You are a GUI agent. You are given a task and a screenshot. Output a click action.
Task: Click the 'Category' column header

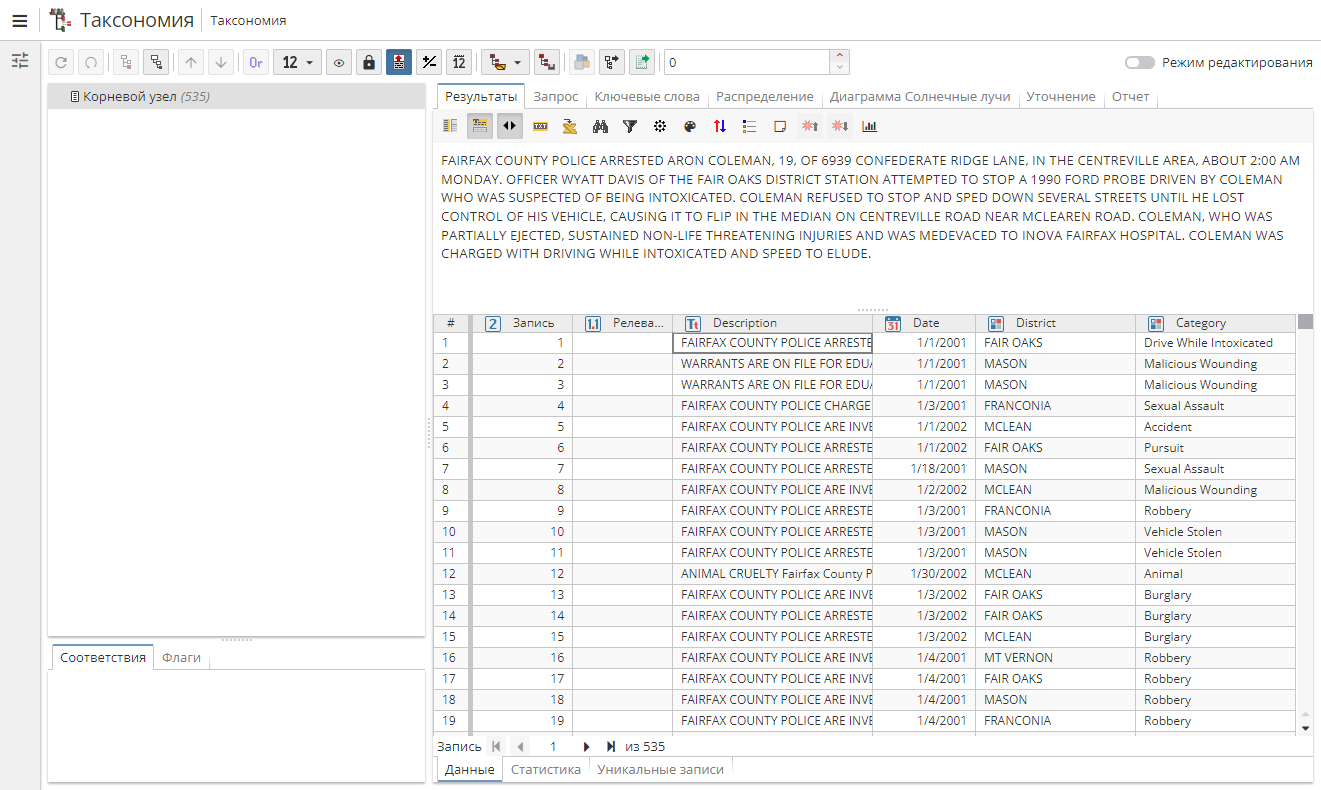pos(1216,323)
